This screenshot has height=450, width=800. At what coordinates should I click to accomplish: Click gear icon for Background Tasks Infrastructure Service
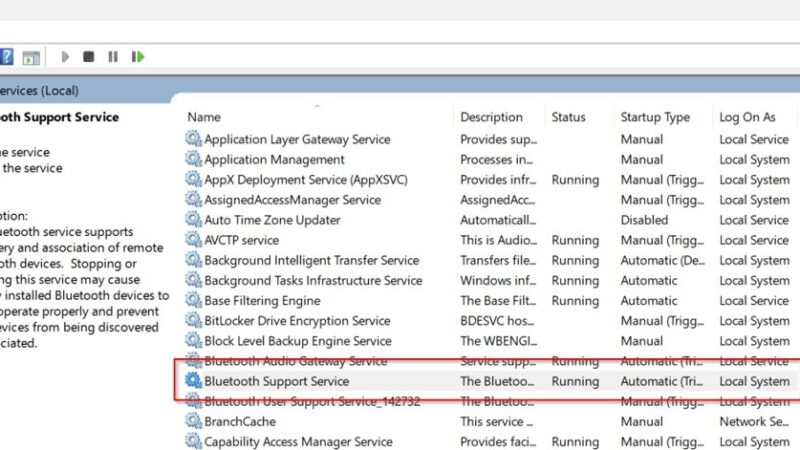point(193,280)
